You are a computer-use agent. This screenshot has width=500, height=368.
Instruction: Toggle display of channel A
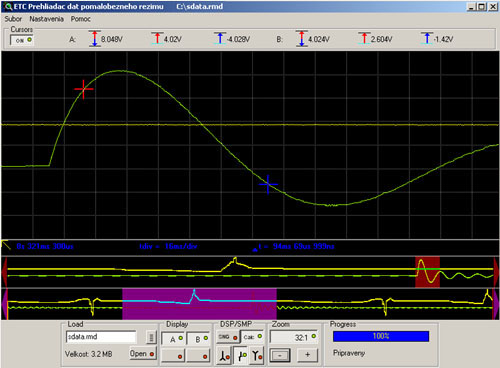[173, 339]
